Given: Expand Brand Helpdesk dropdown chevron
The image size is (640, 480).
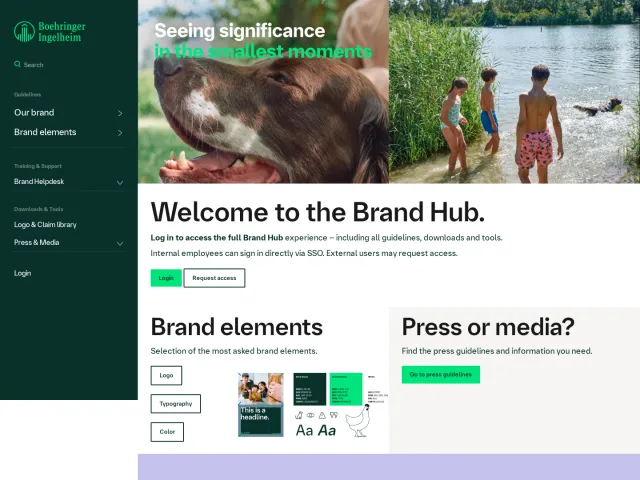Looking at the screenshot, I should 120,182.
